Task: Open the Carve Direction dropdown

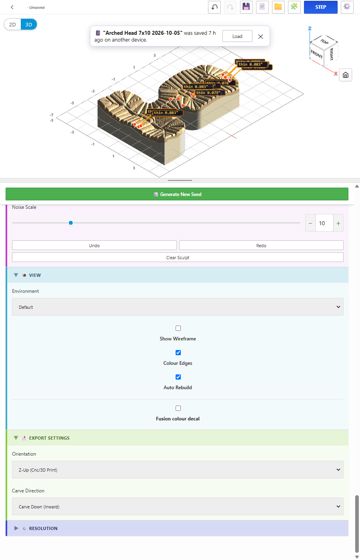Action: [178, 506]
